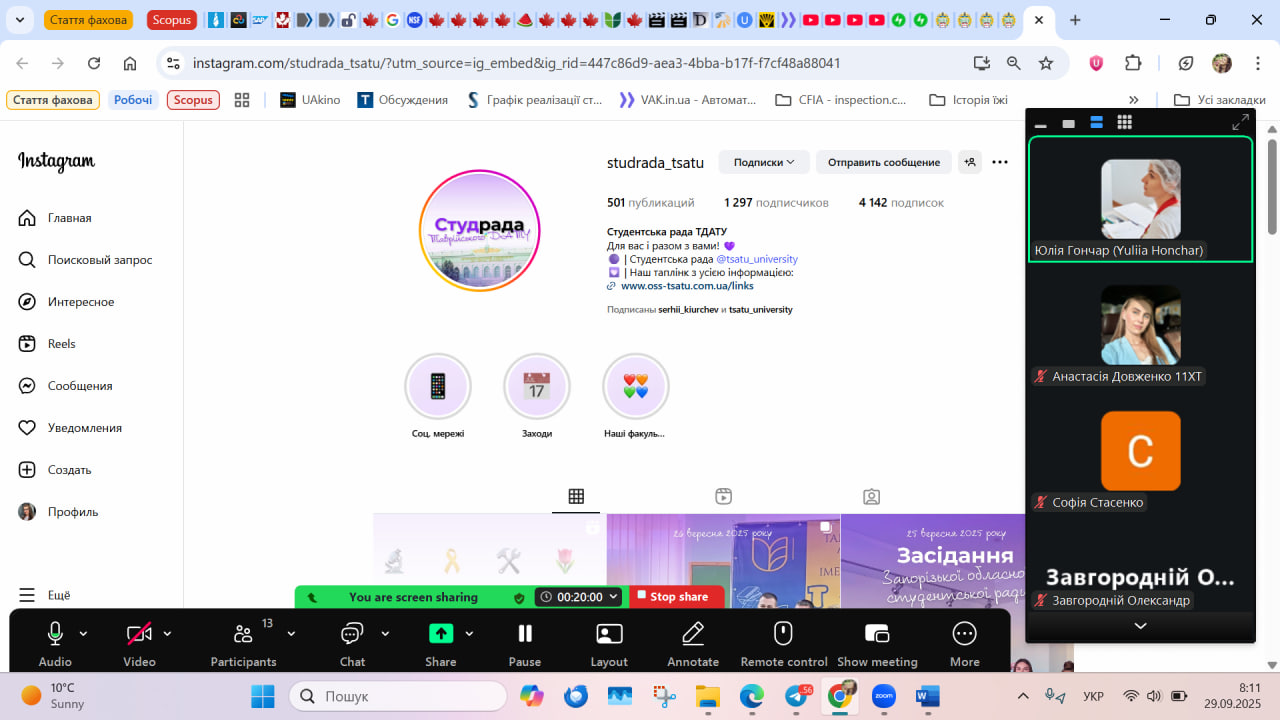Reload the Instagram page

point(94,63)
